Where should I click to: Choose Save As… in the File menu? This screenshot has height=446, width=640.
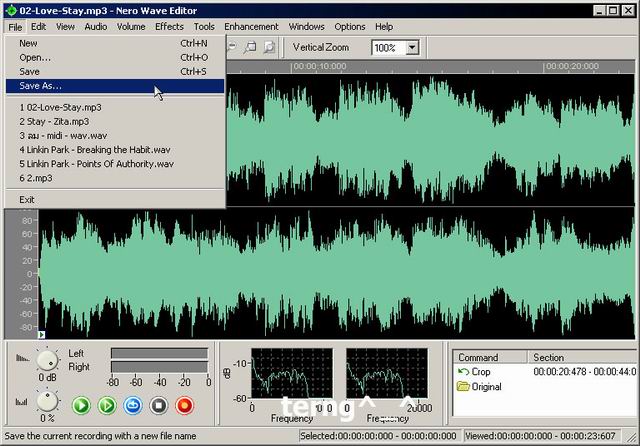(115, 86)
